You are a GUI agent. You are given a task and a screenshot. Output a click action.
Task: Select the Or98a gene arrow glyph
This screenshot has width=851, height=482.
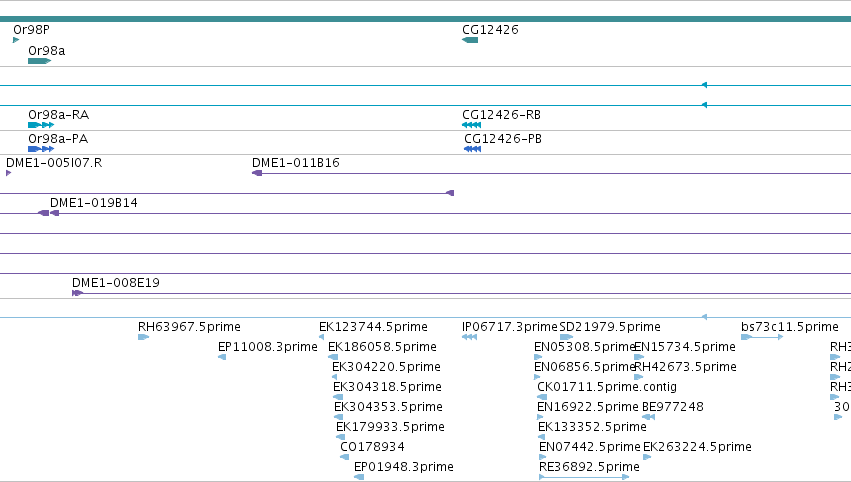tap(39, 61)
